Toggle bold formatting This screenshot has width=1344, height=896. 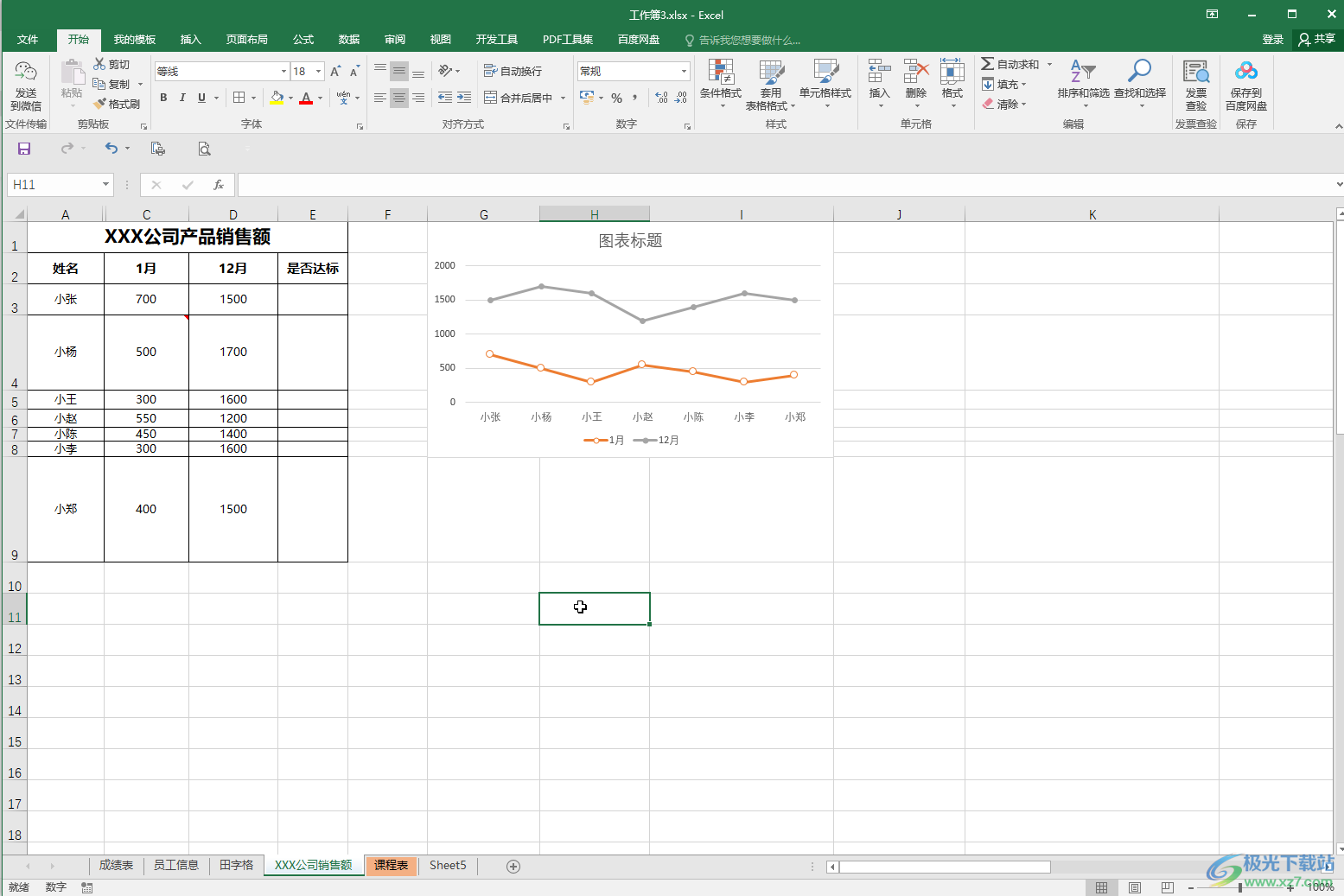(x=163, y=98)
